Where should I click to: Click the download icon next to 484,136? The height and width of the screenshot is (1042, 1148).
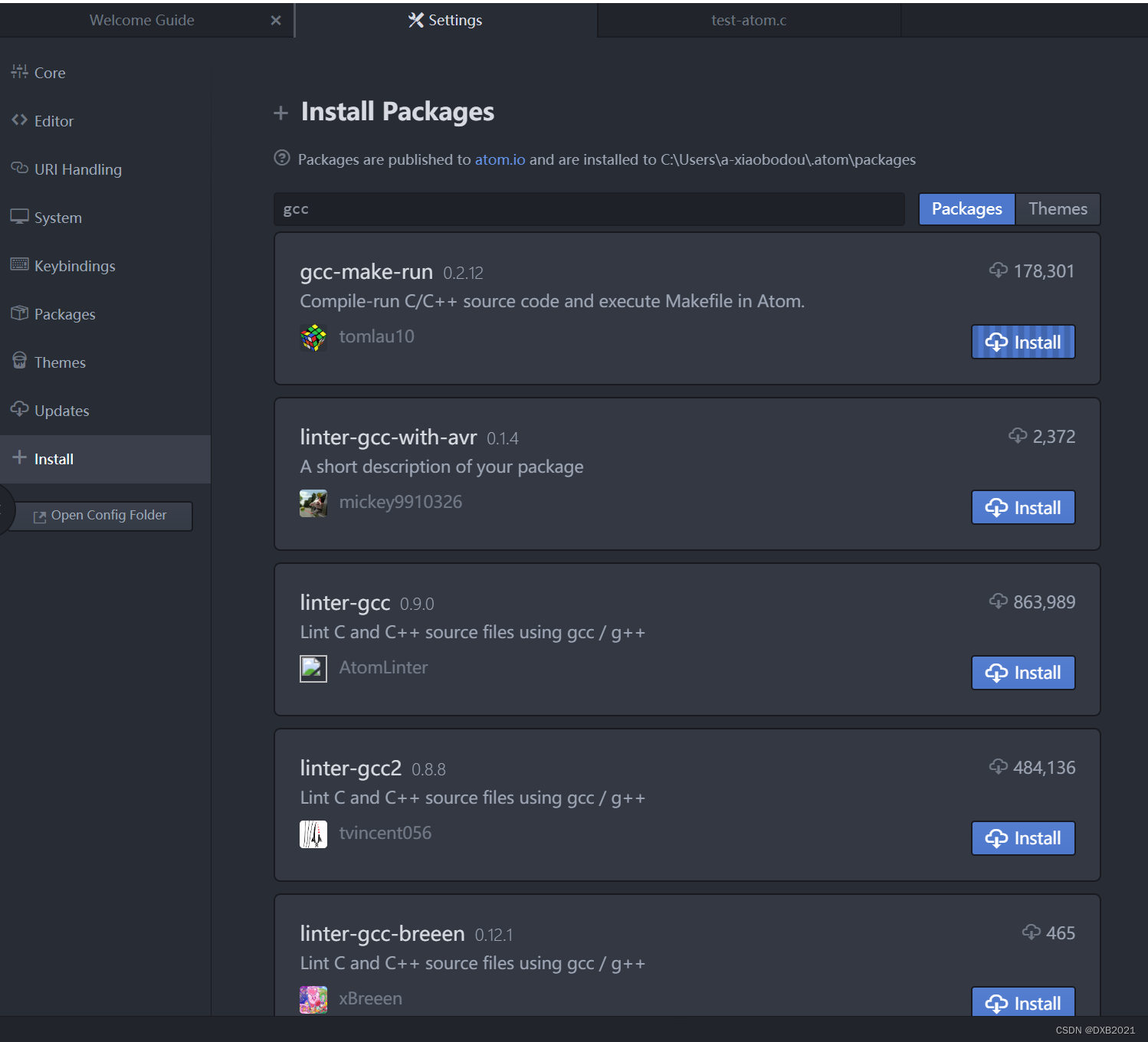pyautogui.click(x=998, y=766)
